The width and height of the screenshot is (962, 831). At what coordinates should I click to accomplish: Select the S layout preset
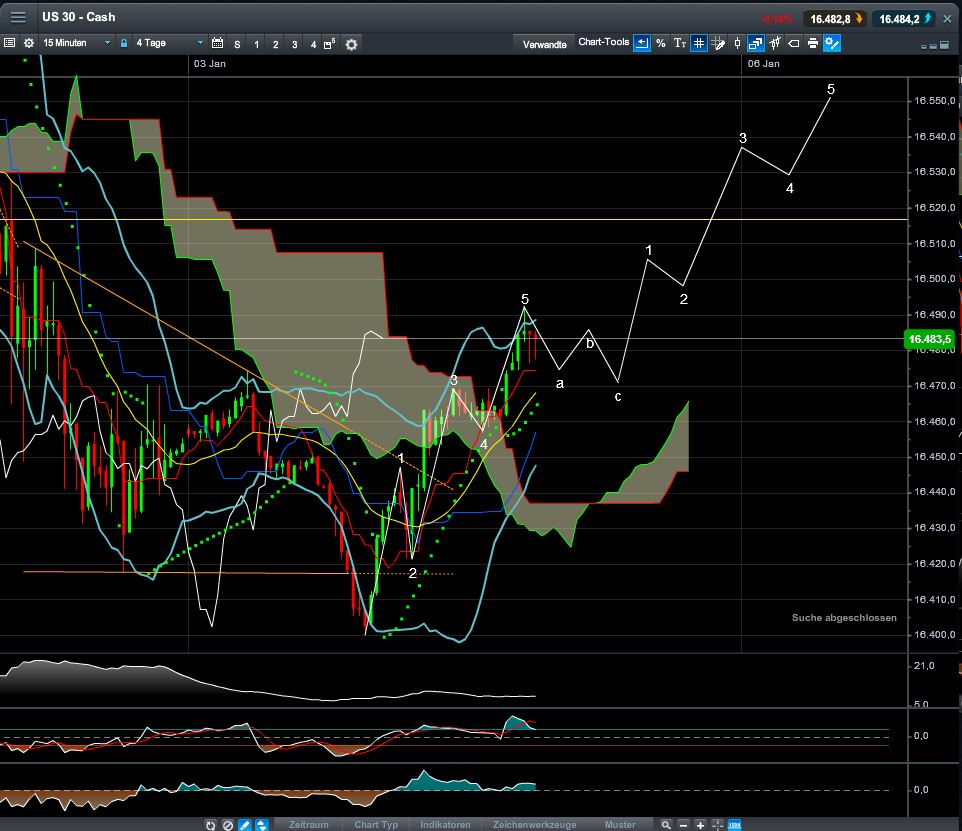coord(237,44)
